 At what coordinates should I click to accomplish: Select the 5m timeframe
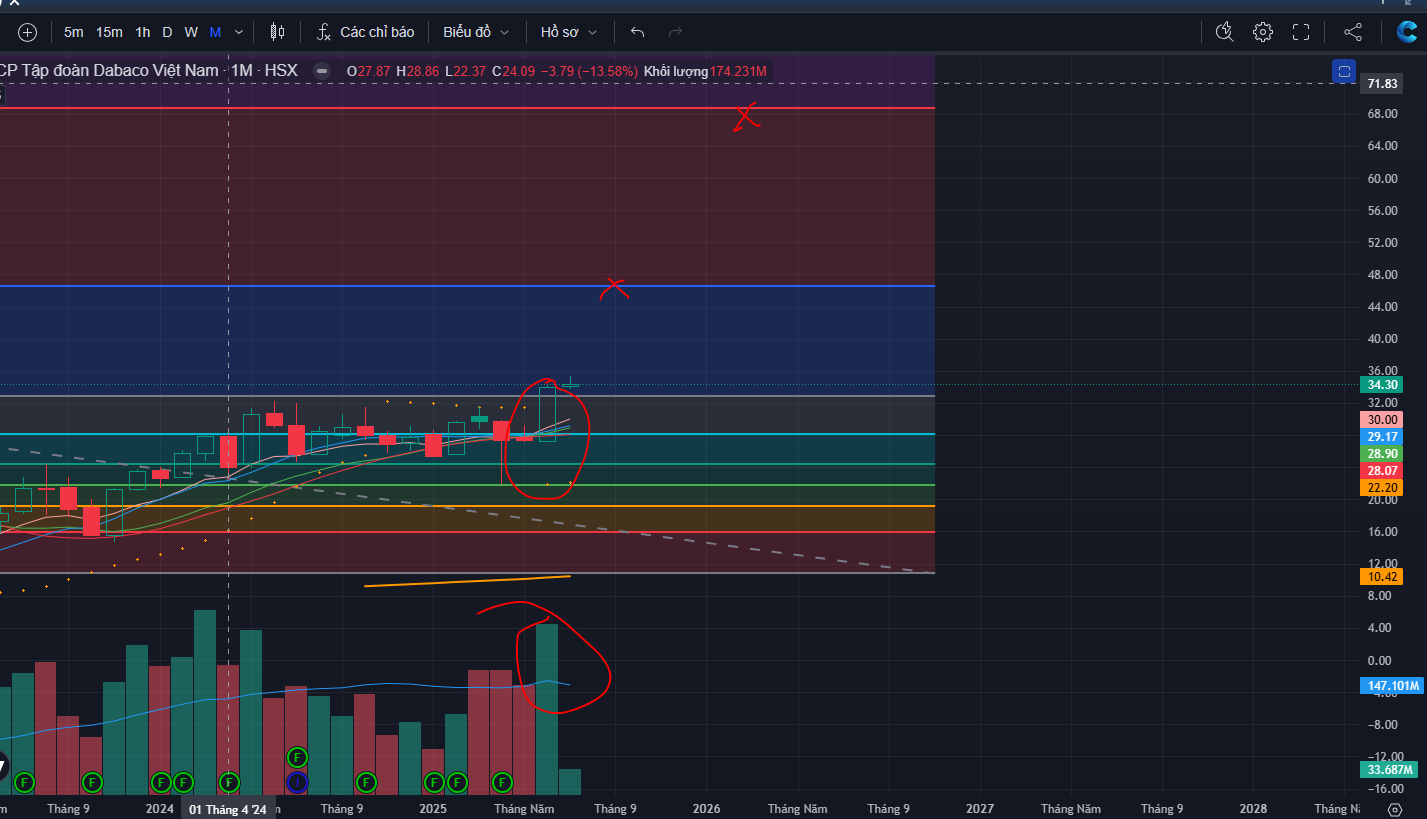click(74, 32)
